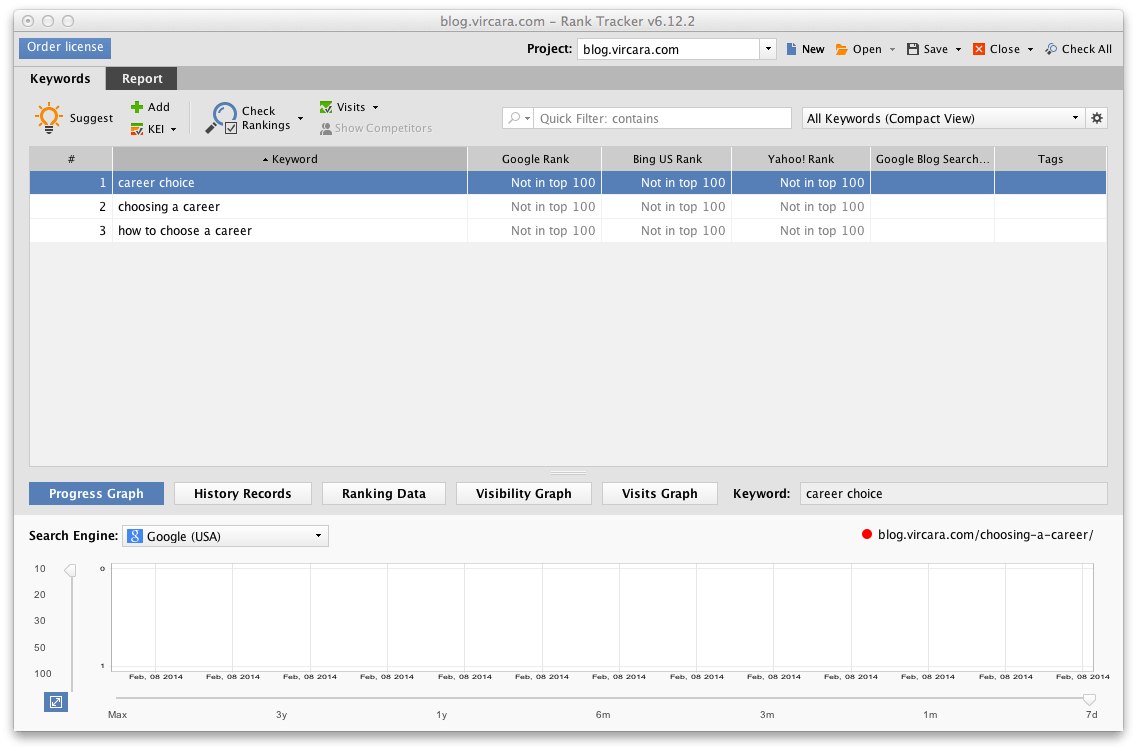Click the Close project red icon
1137x751 pixels.
tap(979, 49)
